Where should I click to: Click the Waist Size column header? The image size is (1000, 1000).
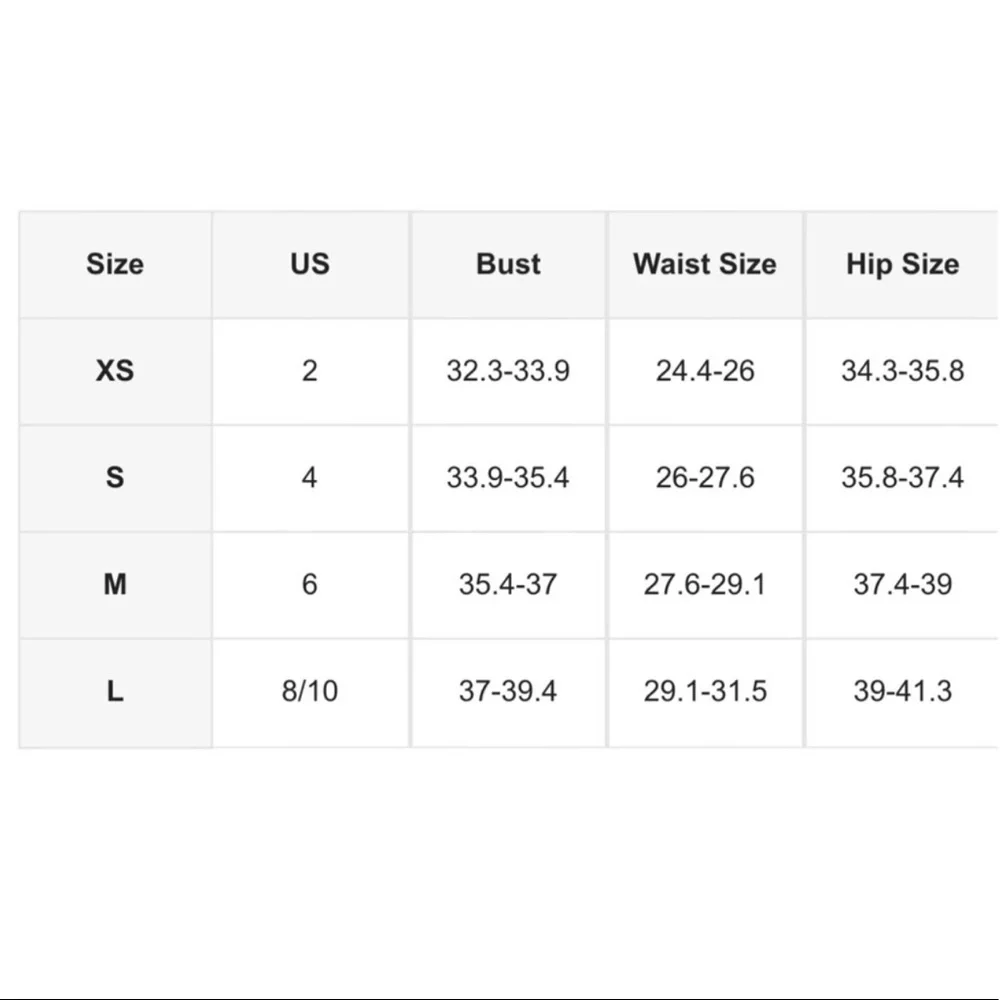tap(705, 264)
